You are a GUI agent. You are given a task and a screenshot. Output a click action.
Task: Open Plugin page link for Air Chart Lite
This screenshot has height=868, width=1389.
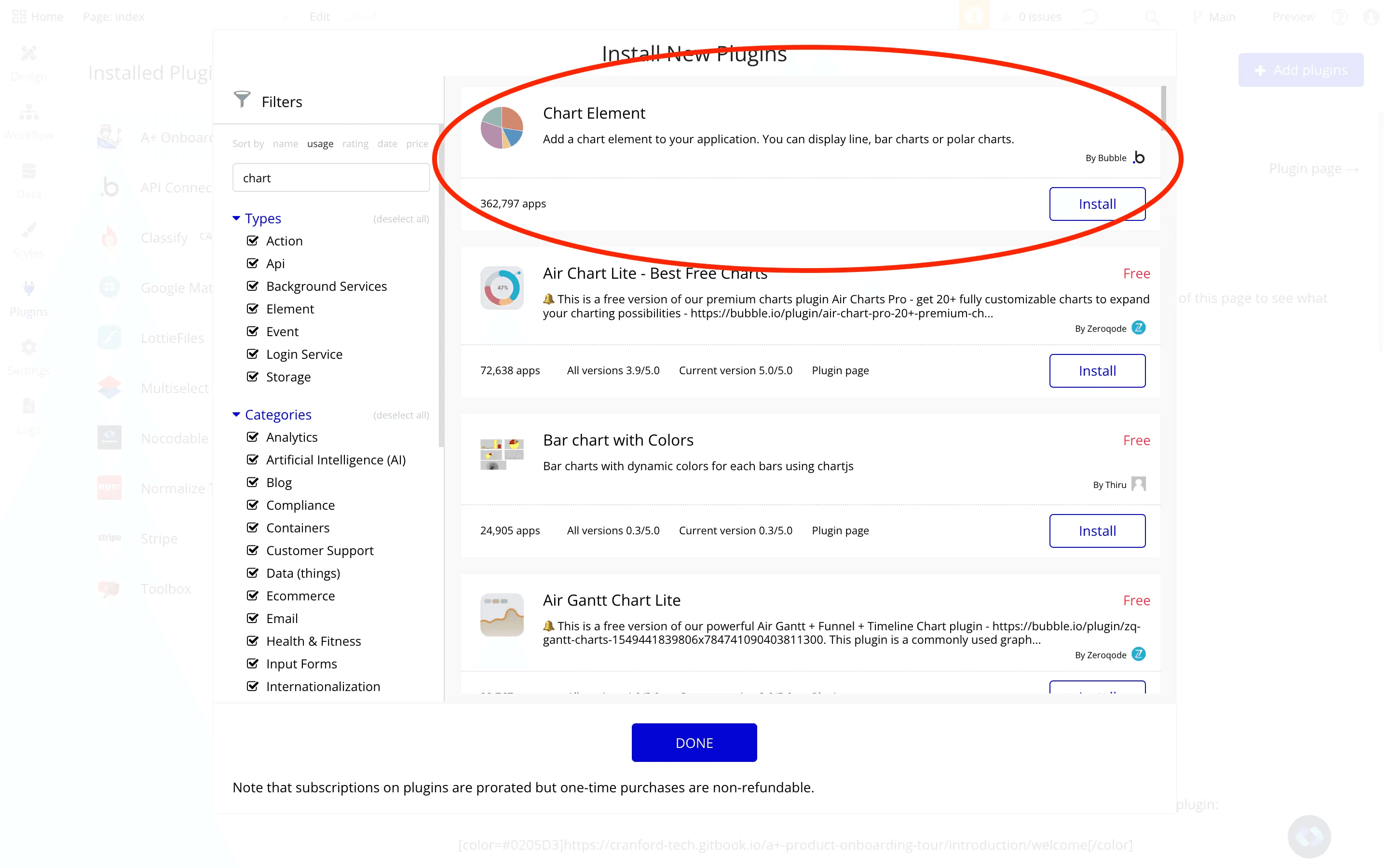pyautogui.click(x=840, y=370)
